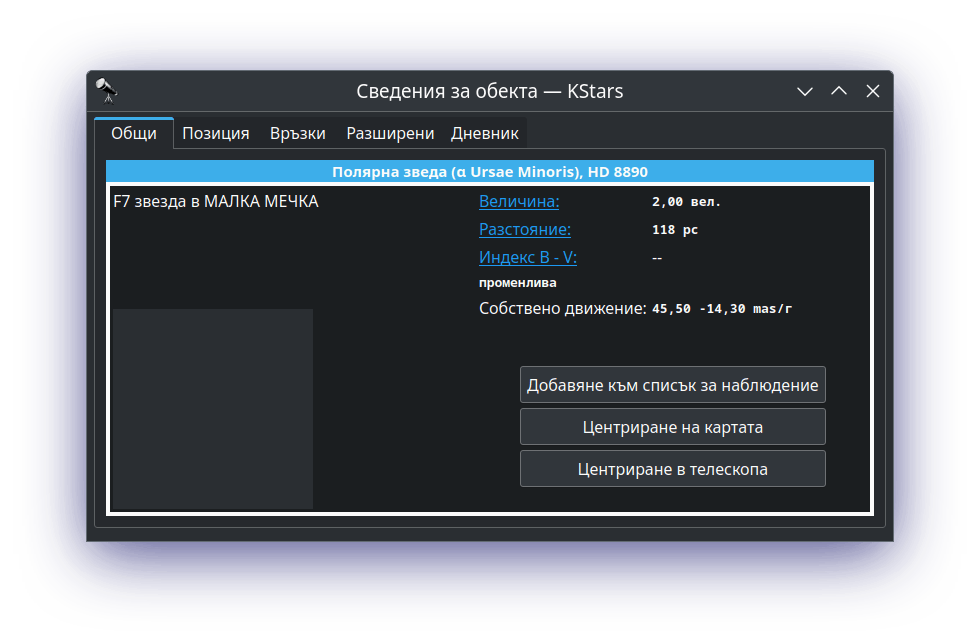Click the gray object image thumbnail
This screenshot has width=980, height=644.
point(213,408)
